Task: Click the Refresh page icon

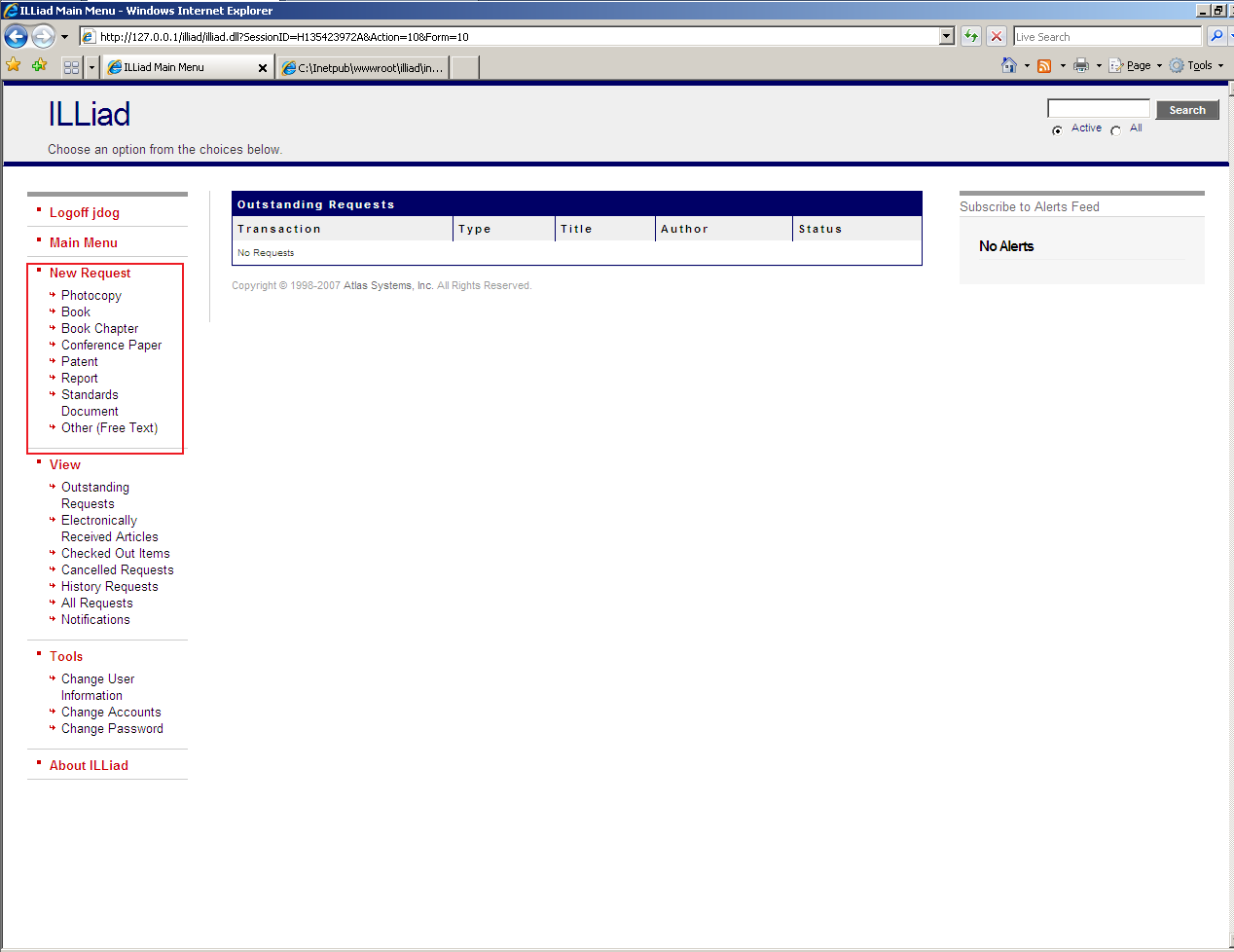Action: coord(970,37)
